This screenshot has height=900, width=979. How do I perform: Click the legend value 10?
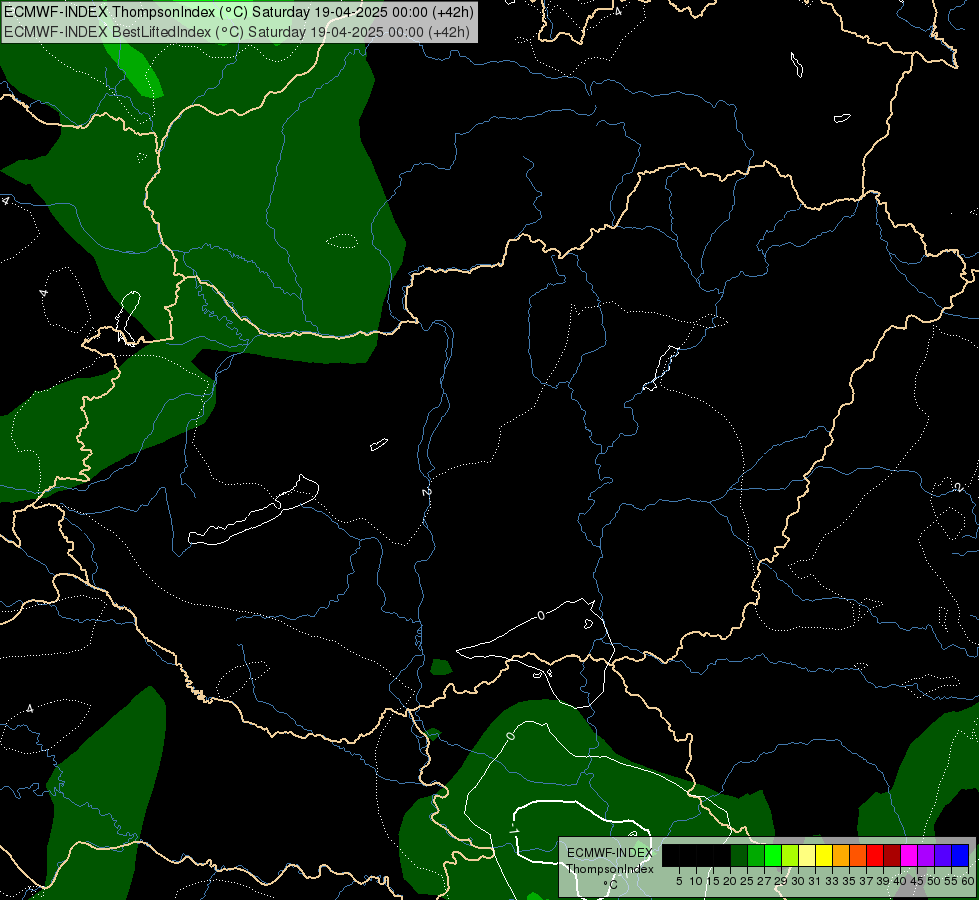click(696, 881)
